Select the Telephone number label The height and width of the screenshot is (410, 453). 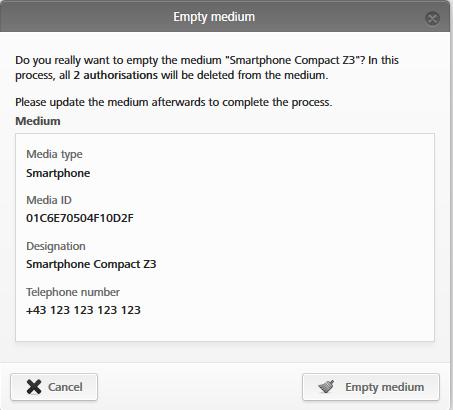coord(73,292)
